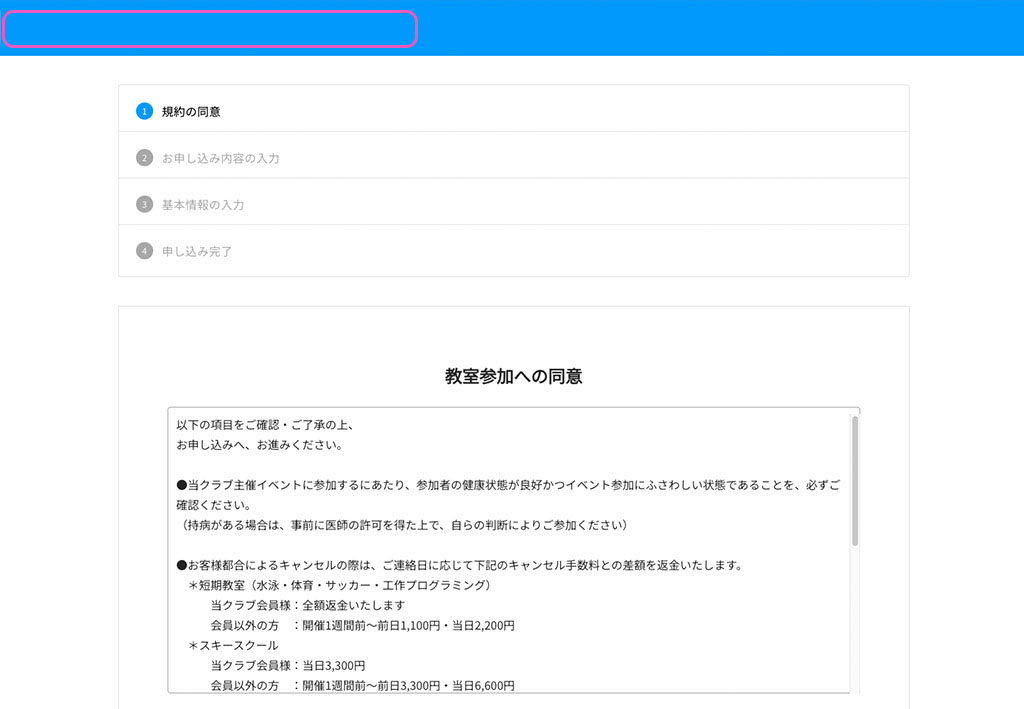
Task: Grab the terms box scrollbar thumb
Action: coord(855,480)
